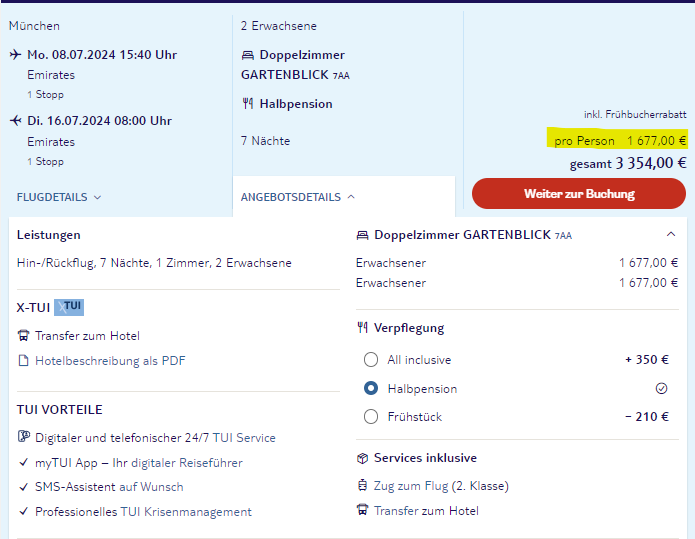Viewport: 695px width, 539px height.
Task: Click 'Leistungen' heading
Action: pyautogui.click(x=49, y=234)
